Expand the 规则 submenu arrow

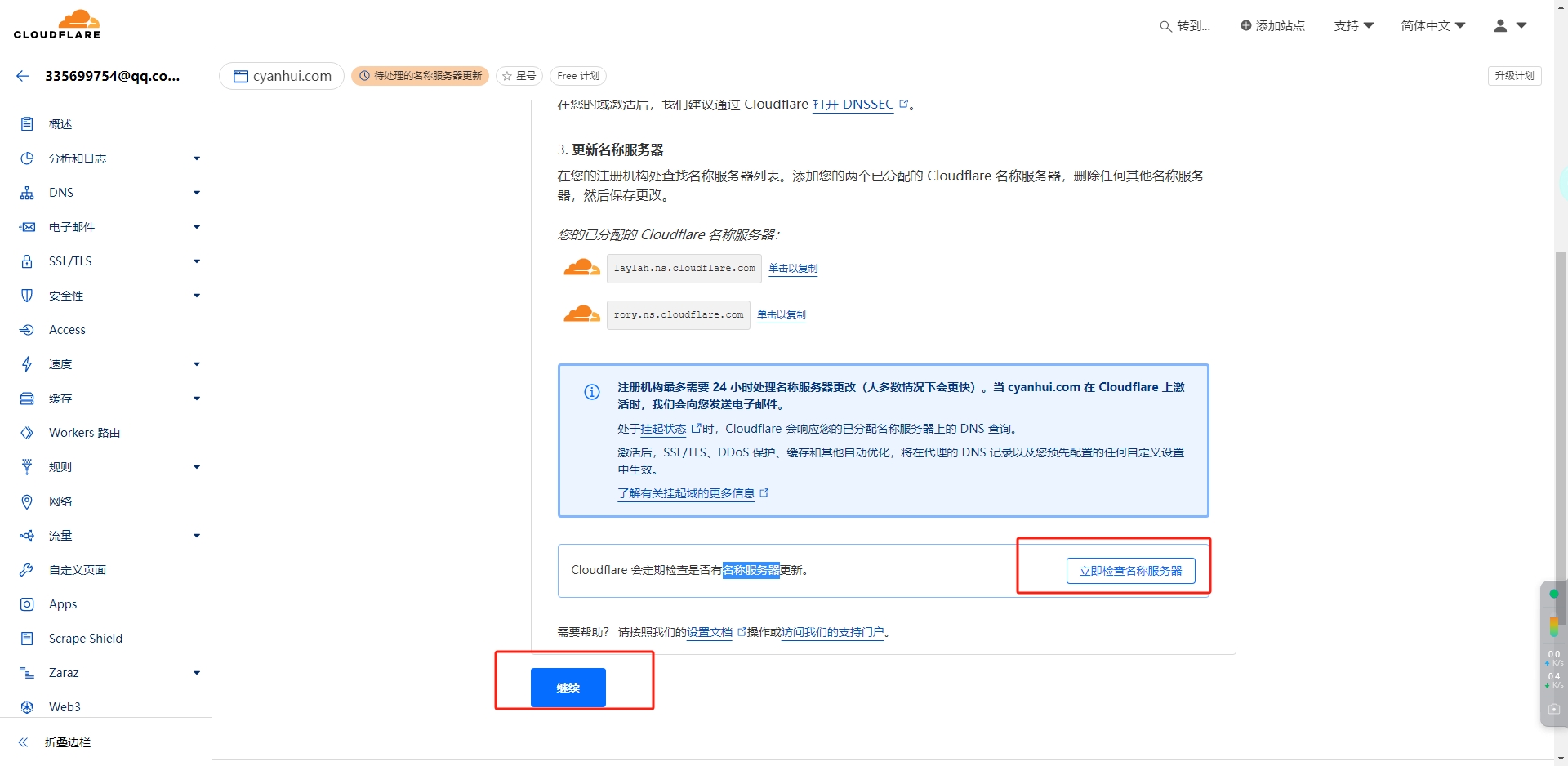click(197, 467)
